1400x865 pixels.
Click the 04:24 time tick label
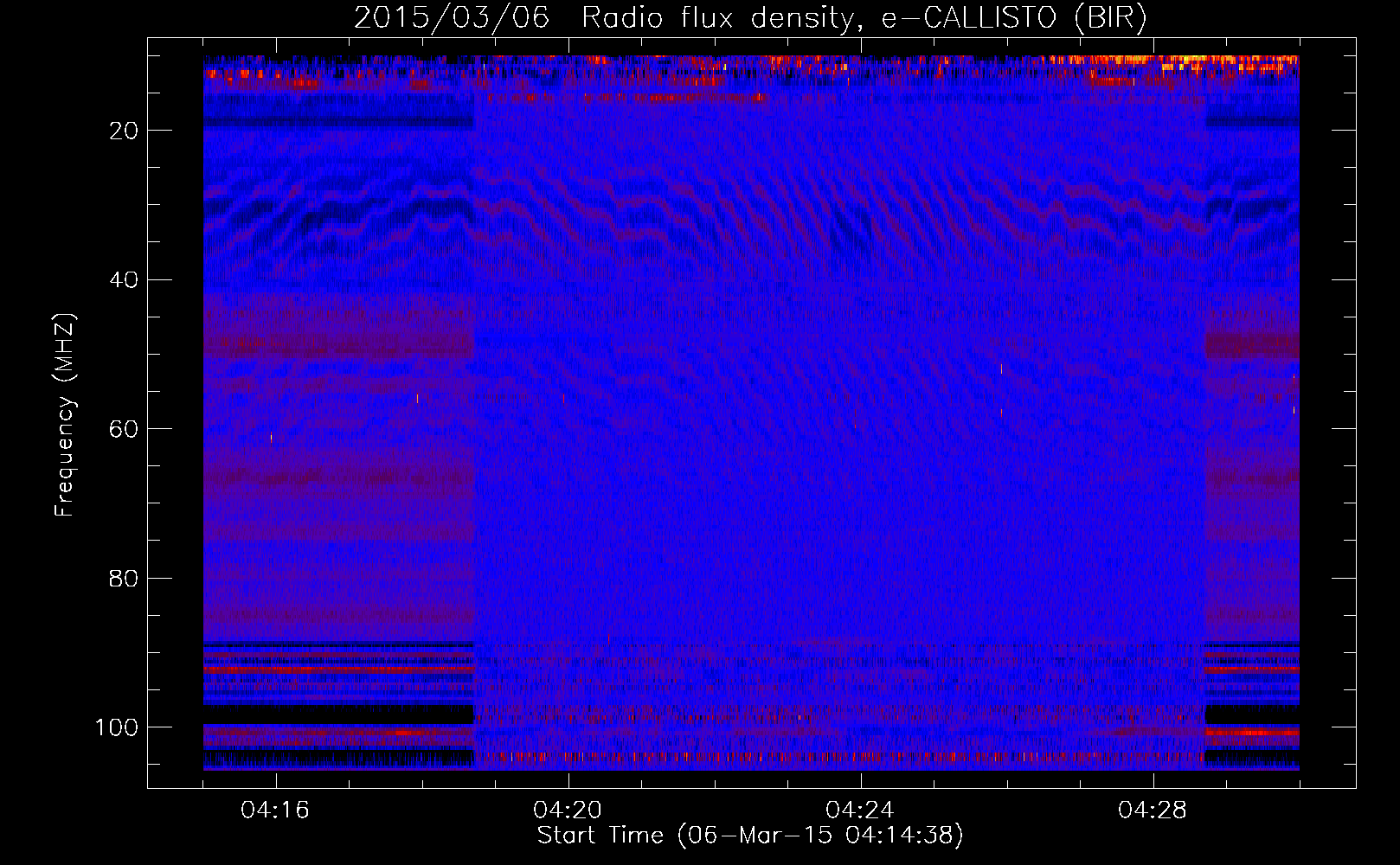pyautogui.click(x=860, y=811)
